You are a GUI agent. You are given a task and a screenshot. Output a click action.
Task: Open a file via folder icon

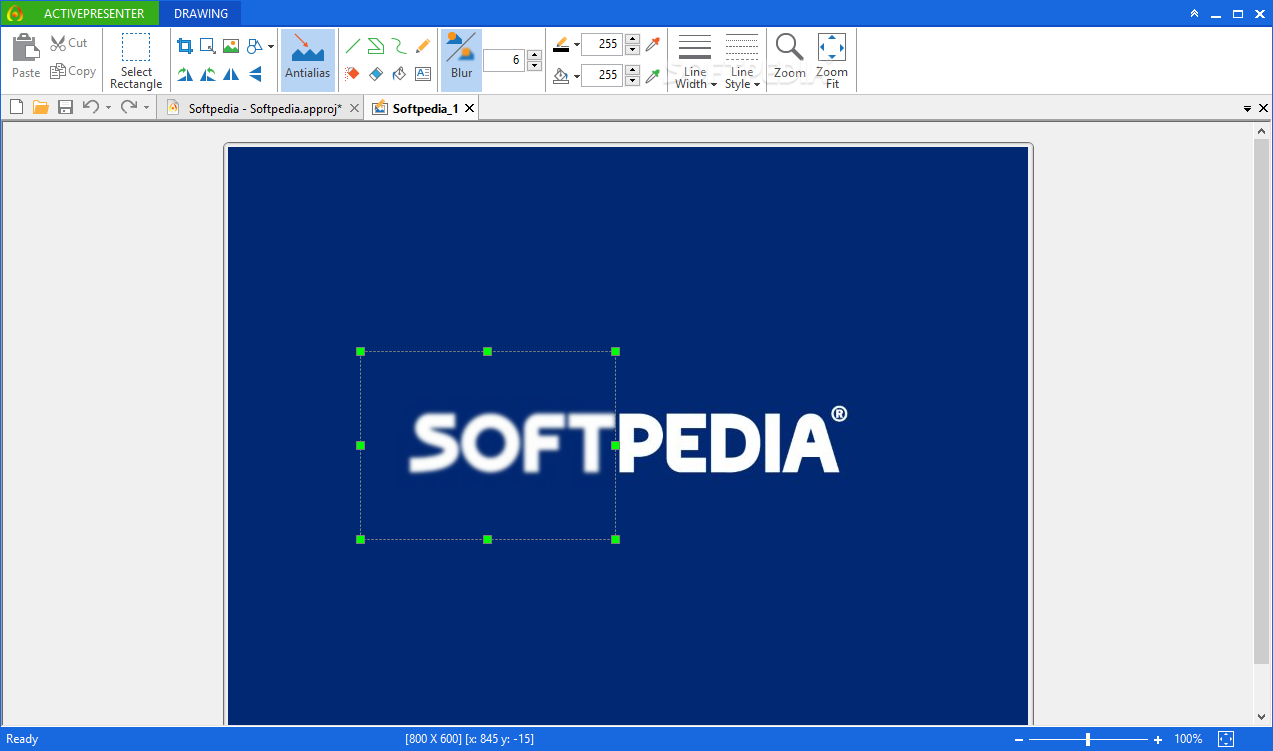click(41, 107)
